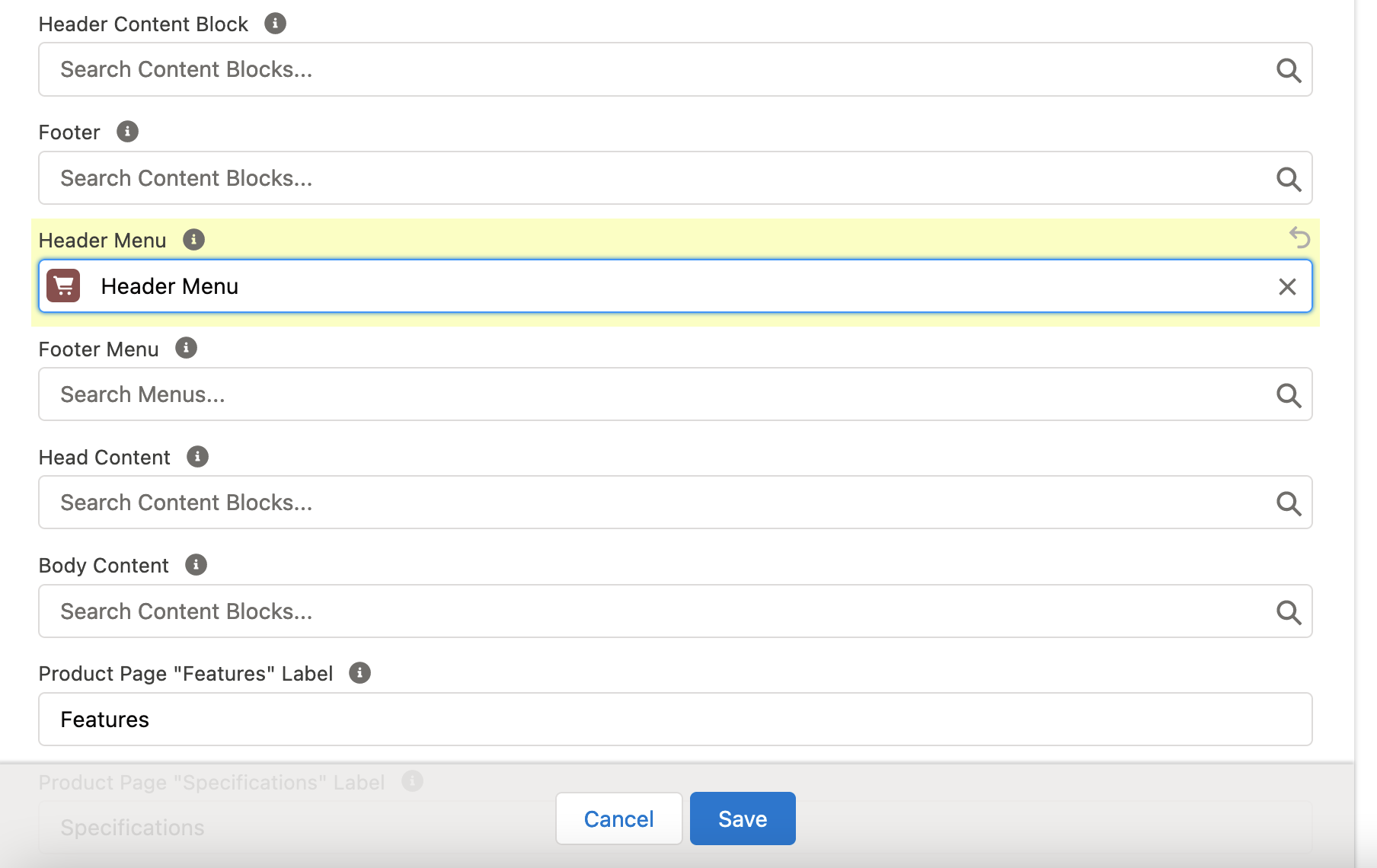
Task: Cancel the settings changes
Action: coord(618,818)
